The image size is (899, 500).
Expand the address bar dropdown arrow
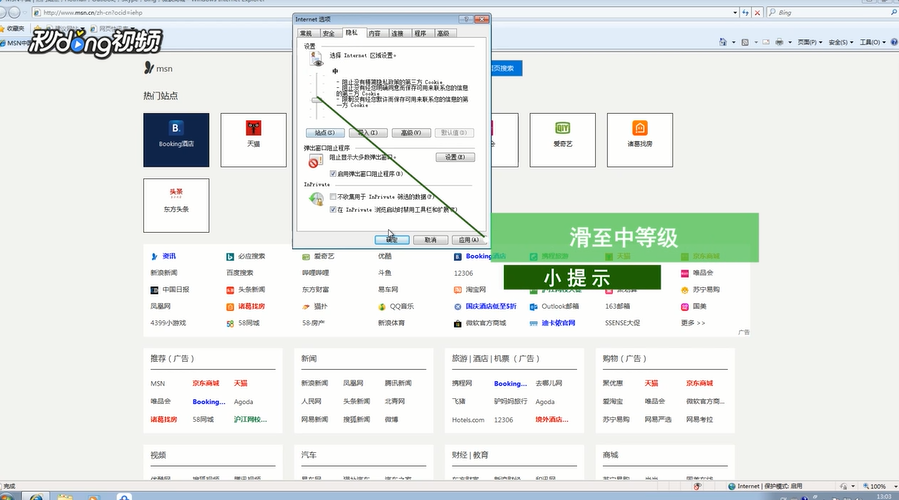(735, 12)
